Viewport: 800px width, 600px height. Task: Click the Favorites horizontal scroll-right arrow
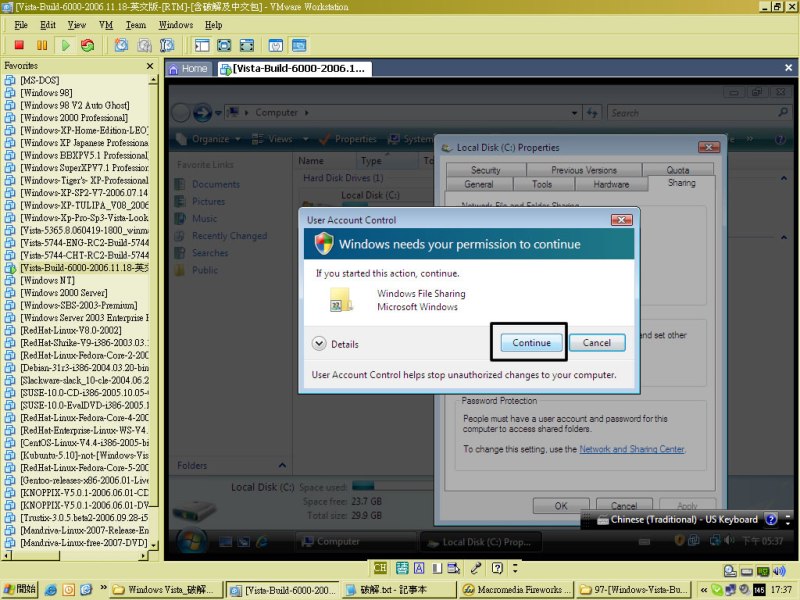click(144, 556)
